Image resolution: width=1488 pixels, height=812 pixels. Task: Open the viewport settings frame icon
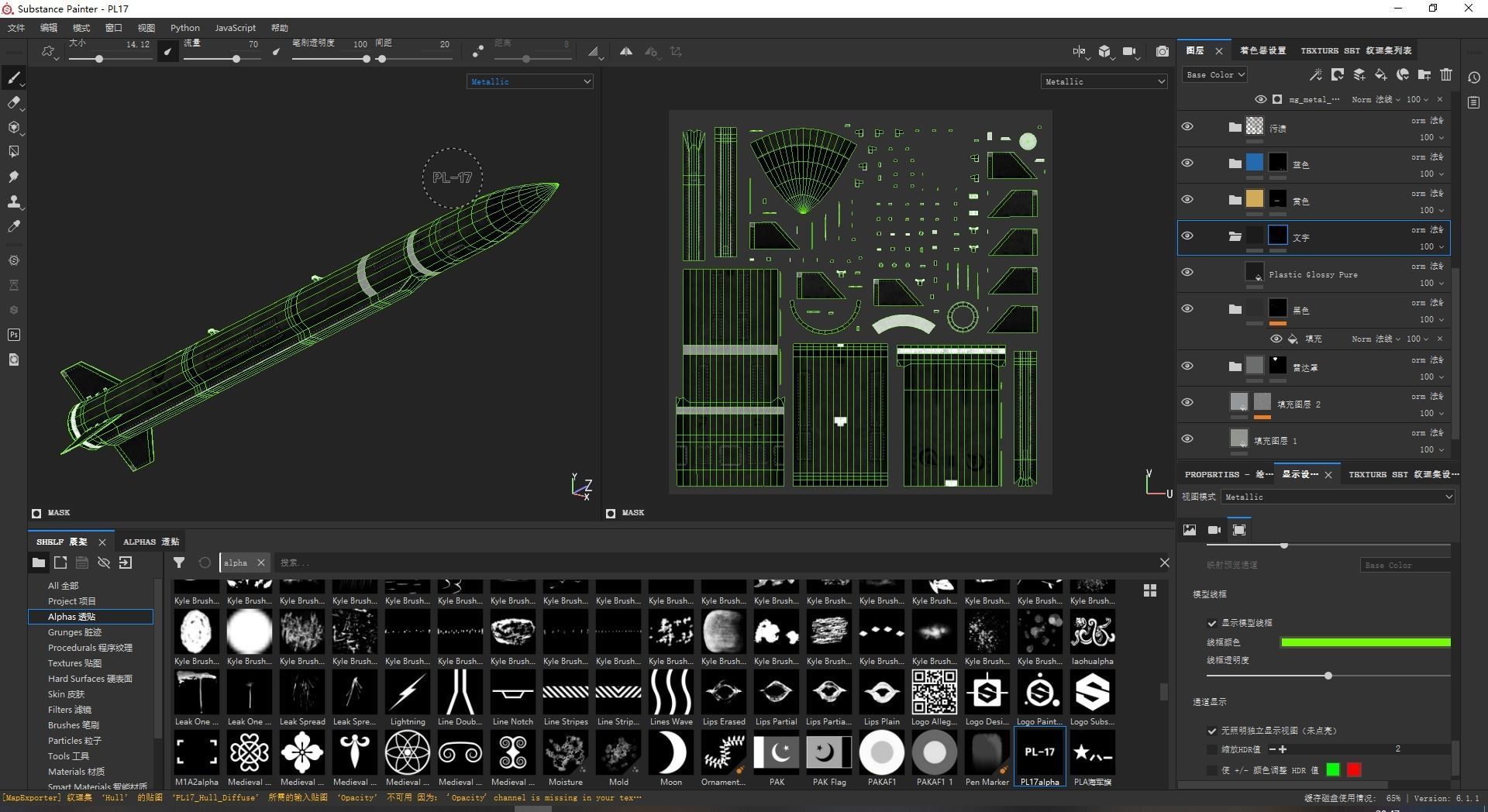(1239, 530)
